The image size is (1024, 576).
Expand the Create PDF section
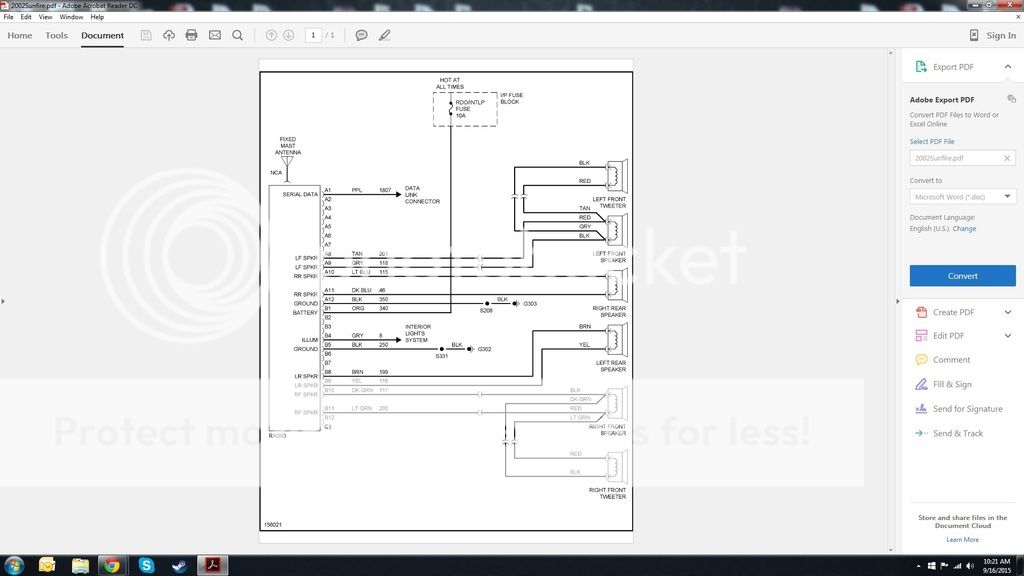(1007, 312)
